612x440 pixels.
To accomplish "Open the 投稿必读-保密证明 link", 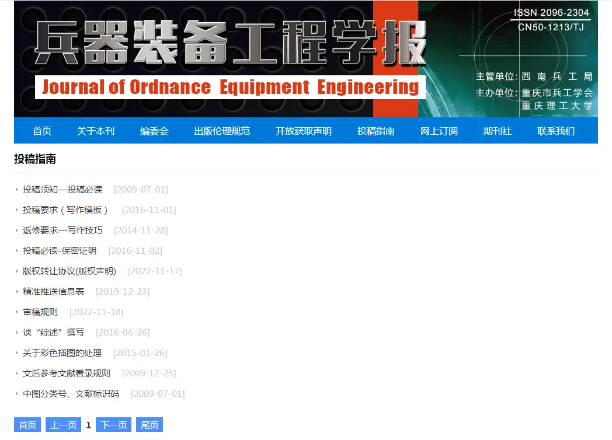I will [59, 251].
